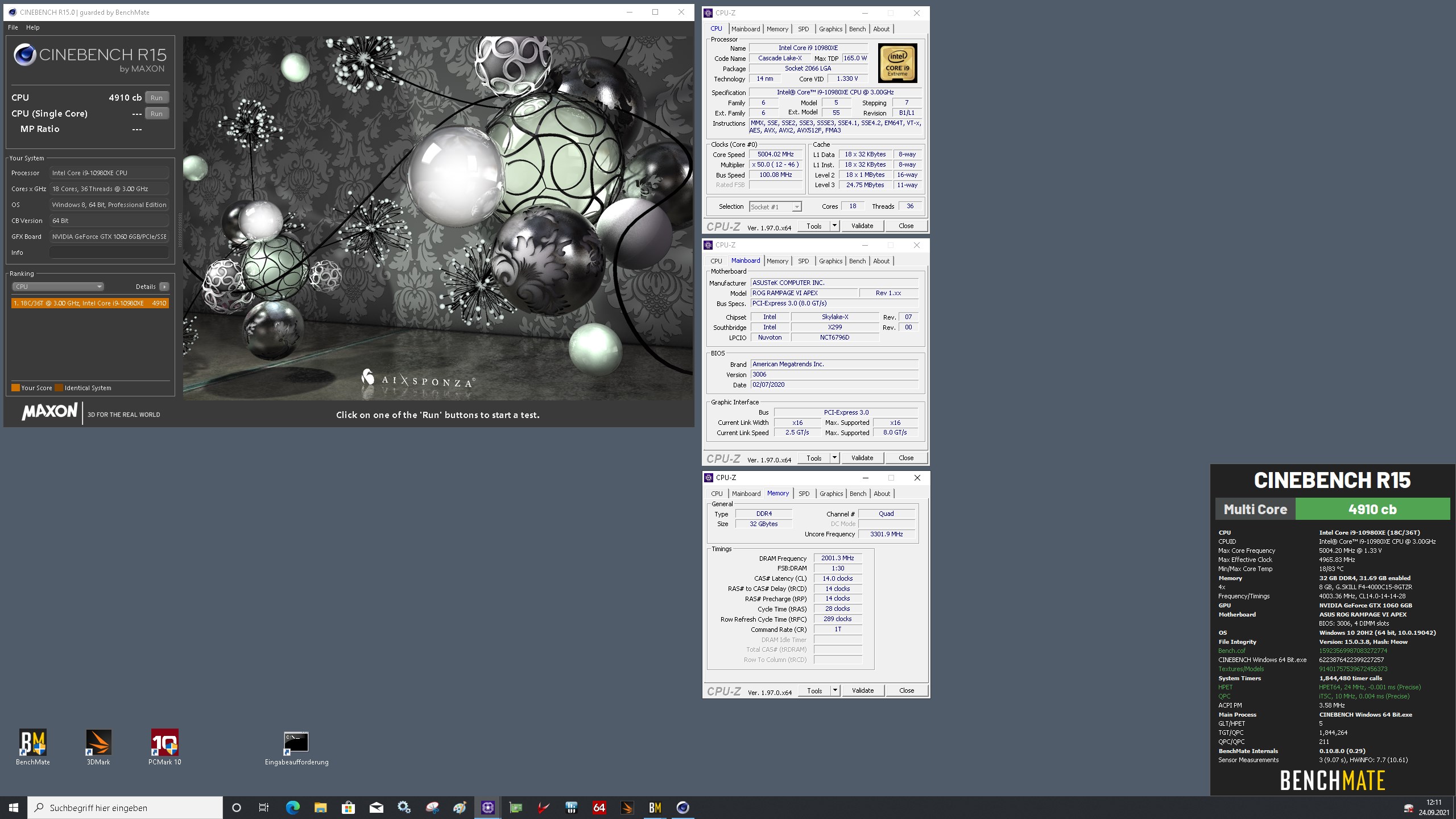This screenshot has width=1456, height=819.
Task: Open the Help menu in Cinebench
Action: 33,27
